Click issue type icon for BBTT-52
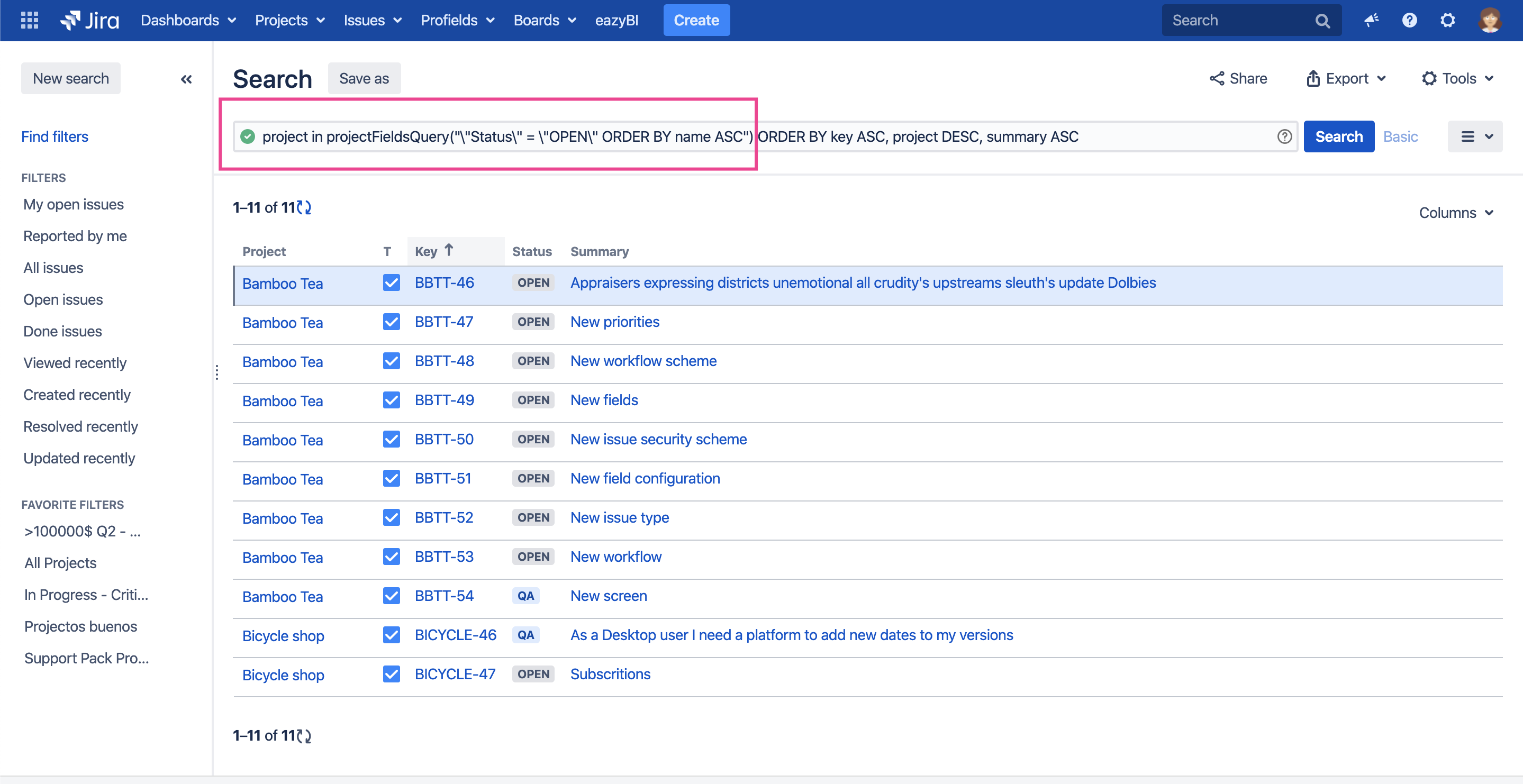Image resolution: width=1523 pixels, height=784 pixels. click(391, 517)
